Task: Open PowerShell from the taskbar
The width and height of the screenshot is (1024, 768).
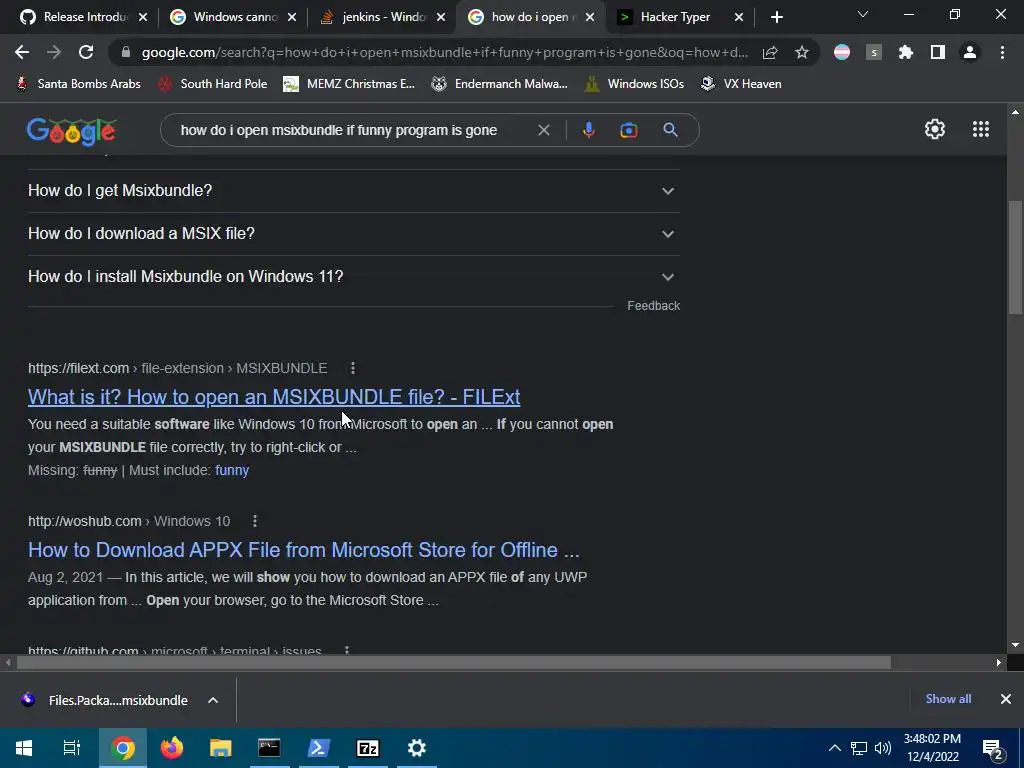Action: (x=319, y=748)
